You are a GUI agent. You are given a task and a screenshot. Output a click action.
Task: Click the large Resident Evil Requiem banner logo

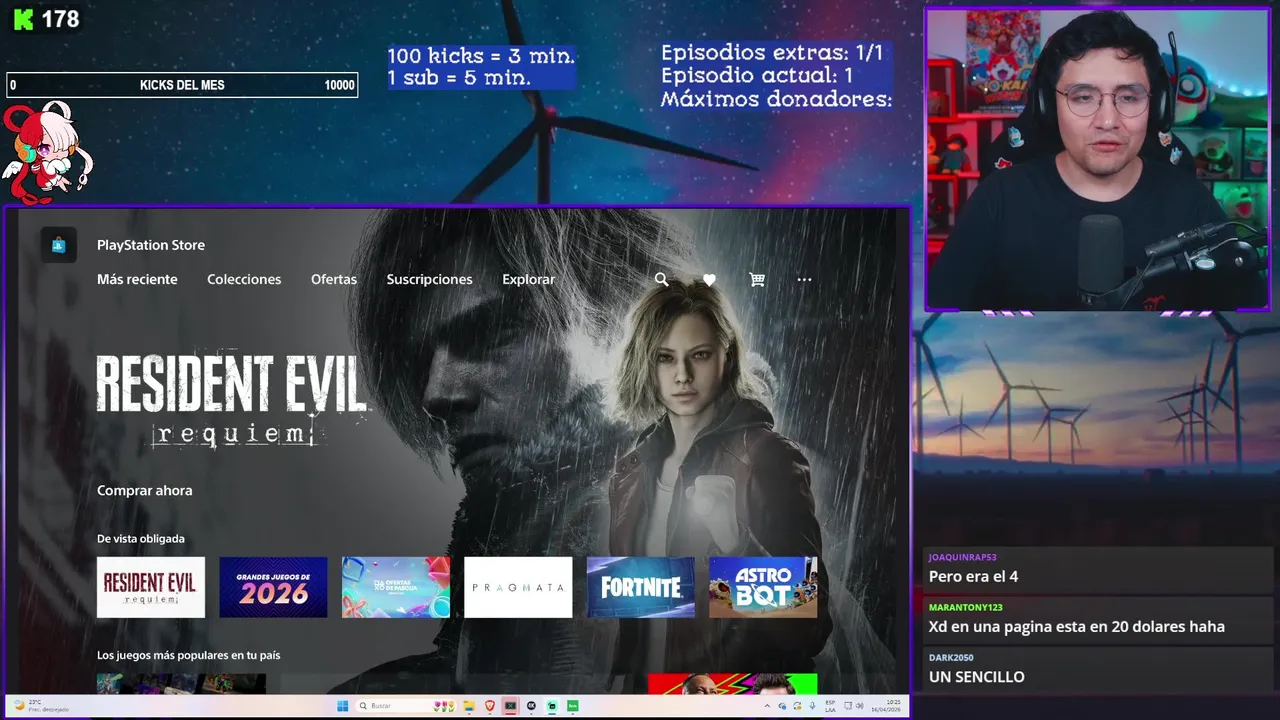point(232,400)
